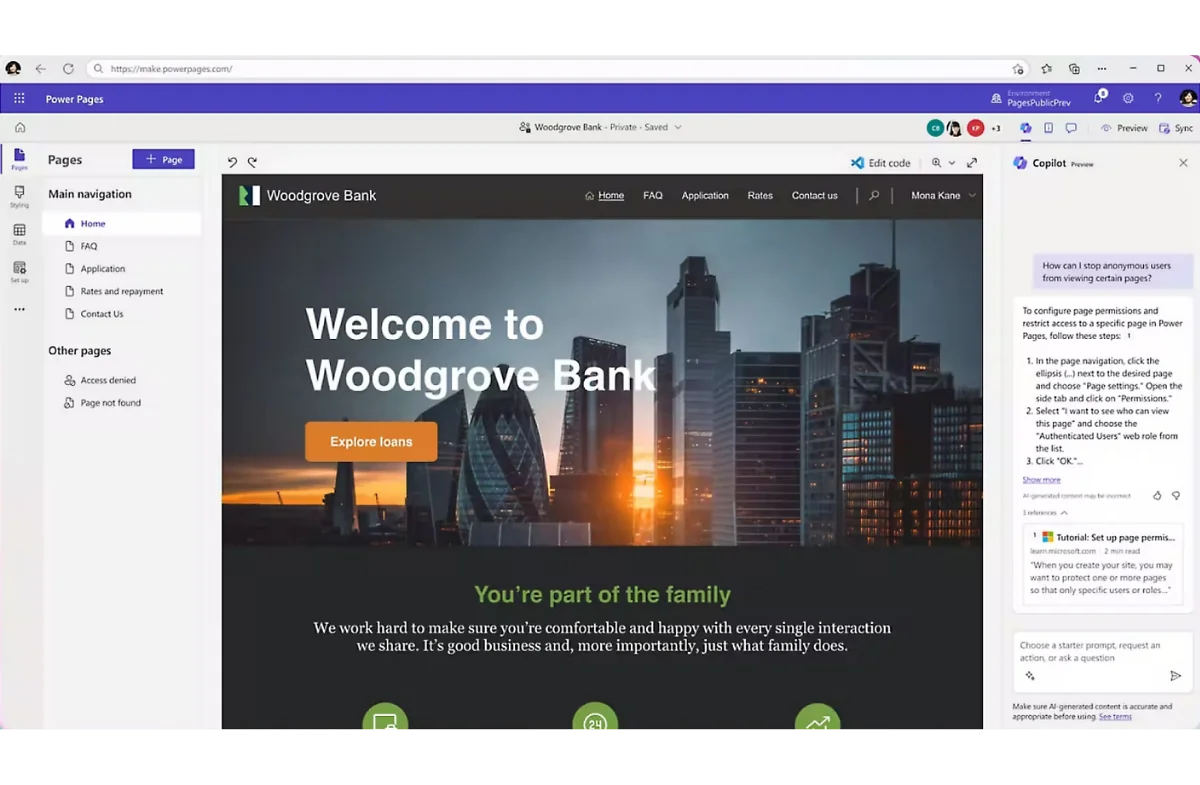Open the browser favorites list icon
Viewport: 1200px width, 785px height.
[1046, 69]
